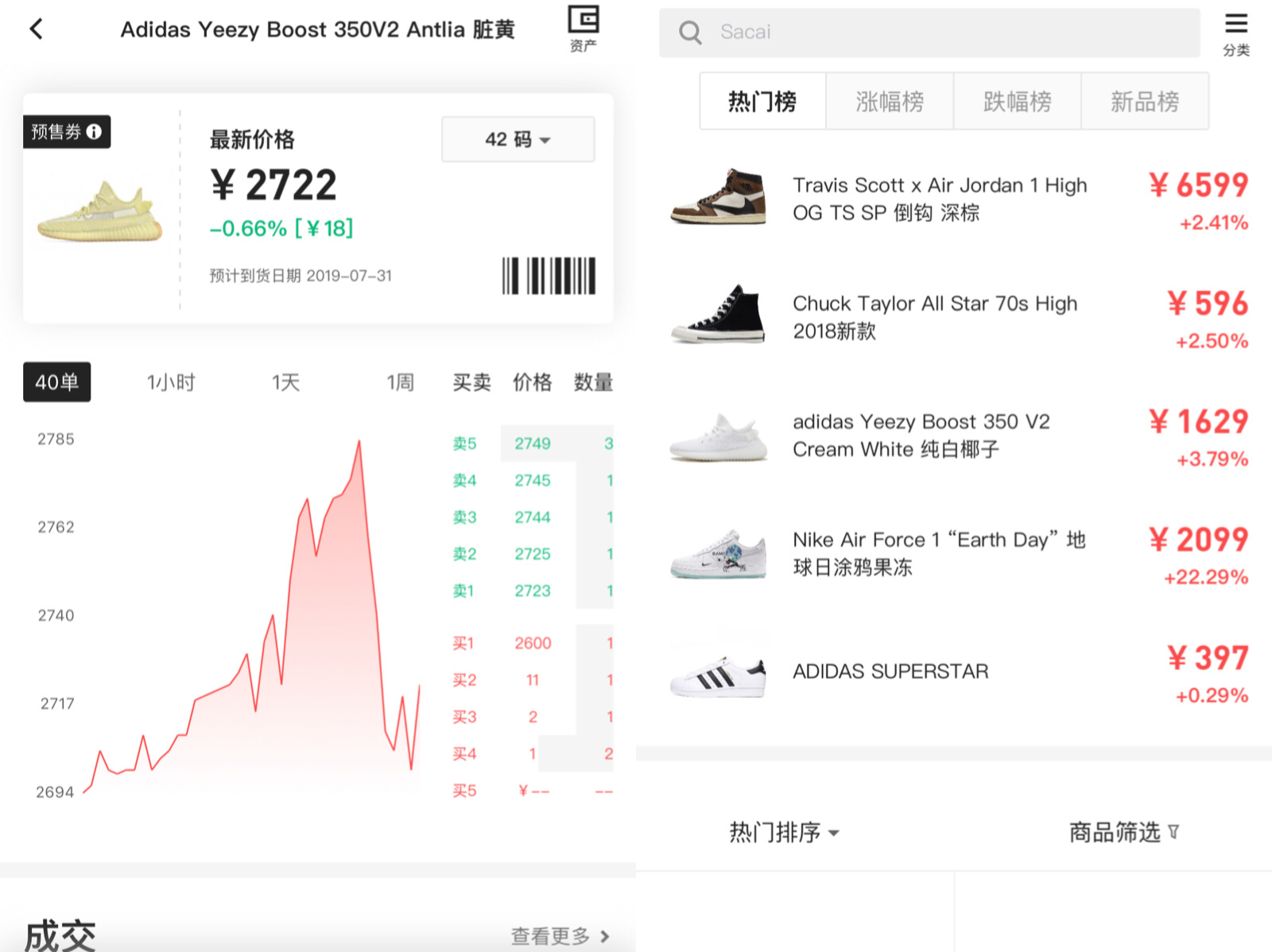Click the 预计到货日期 2019-07-31 text
The image size is (1272, 952).
pos(301,276)
